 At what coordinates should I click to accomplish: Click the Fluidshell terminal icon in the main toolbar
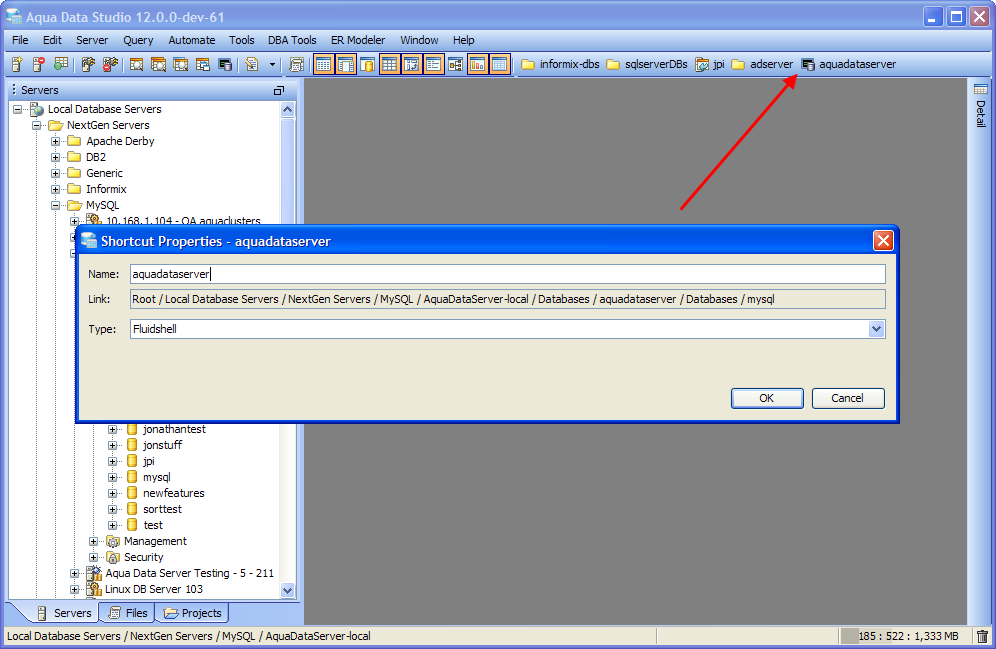click(x=225, y=64)
